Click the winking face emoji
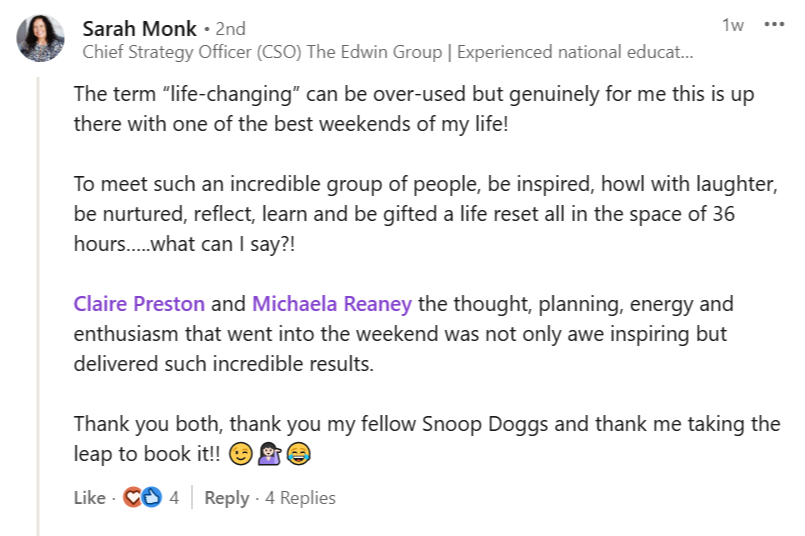 click(x=241, y=455)
